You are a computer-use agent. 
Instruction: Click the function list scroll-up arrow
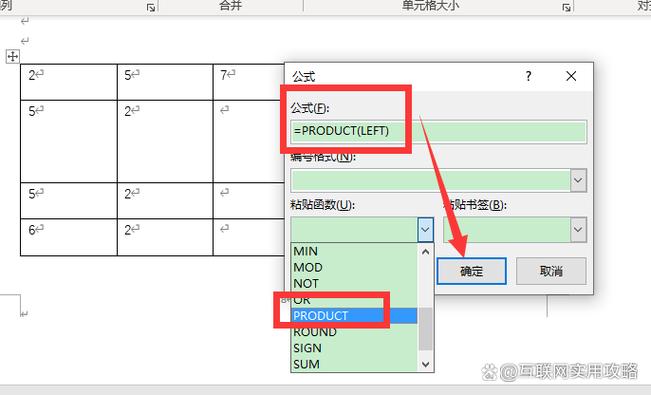(426, 252)
